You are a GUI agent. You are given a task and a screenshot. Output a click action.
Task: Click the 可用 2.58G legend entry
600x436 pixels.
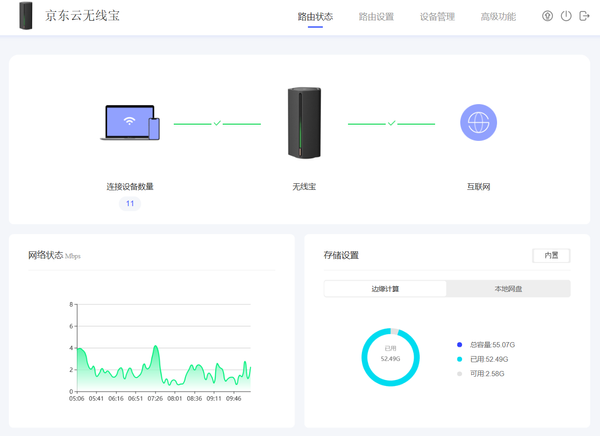click(481, 374)
